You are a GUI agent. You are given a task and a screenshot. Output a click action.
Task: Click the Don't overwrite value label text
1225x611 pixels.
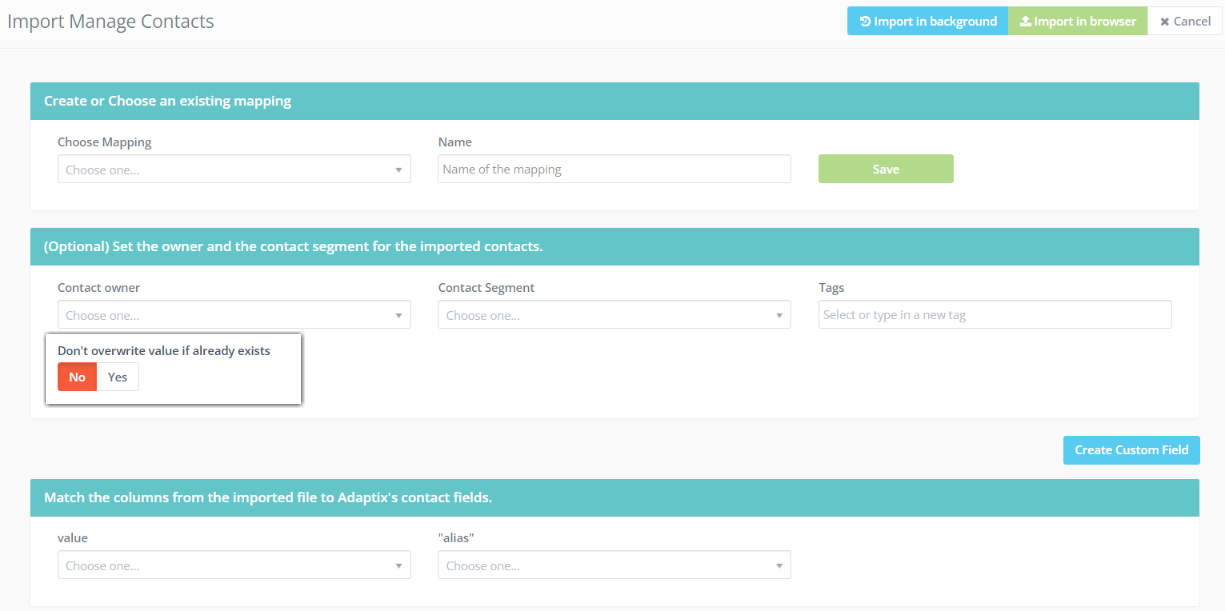(x=164, y=351)
